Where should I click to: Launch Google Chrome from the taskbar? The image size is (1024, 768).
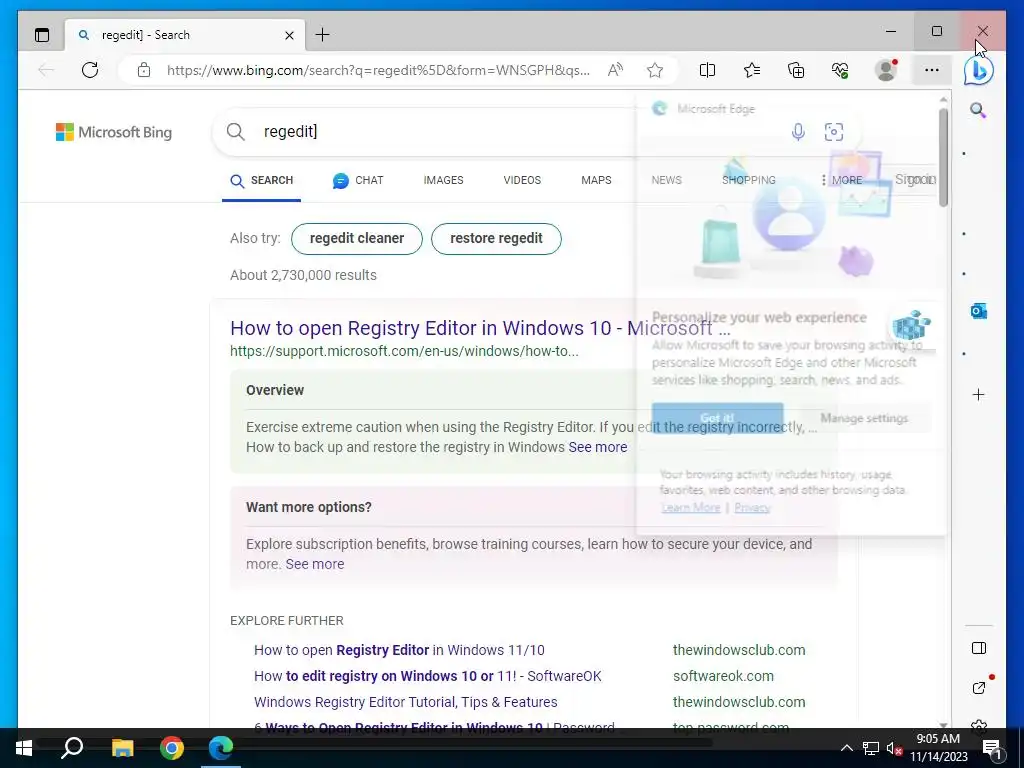click(x=172, y=748)
